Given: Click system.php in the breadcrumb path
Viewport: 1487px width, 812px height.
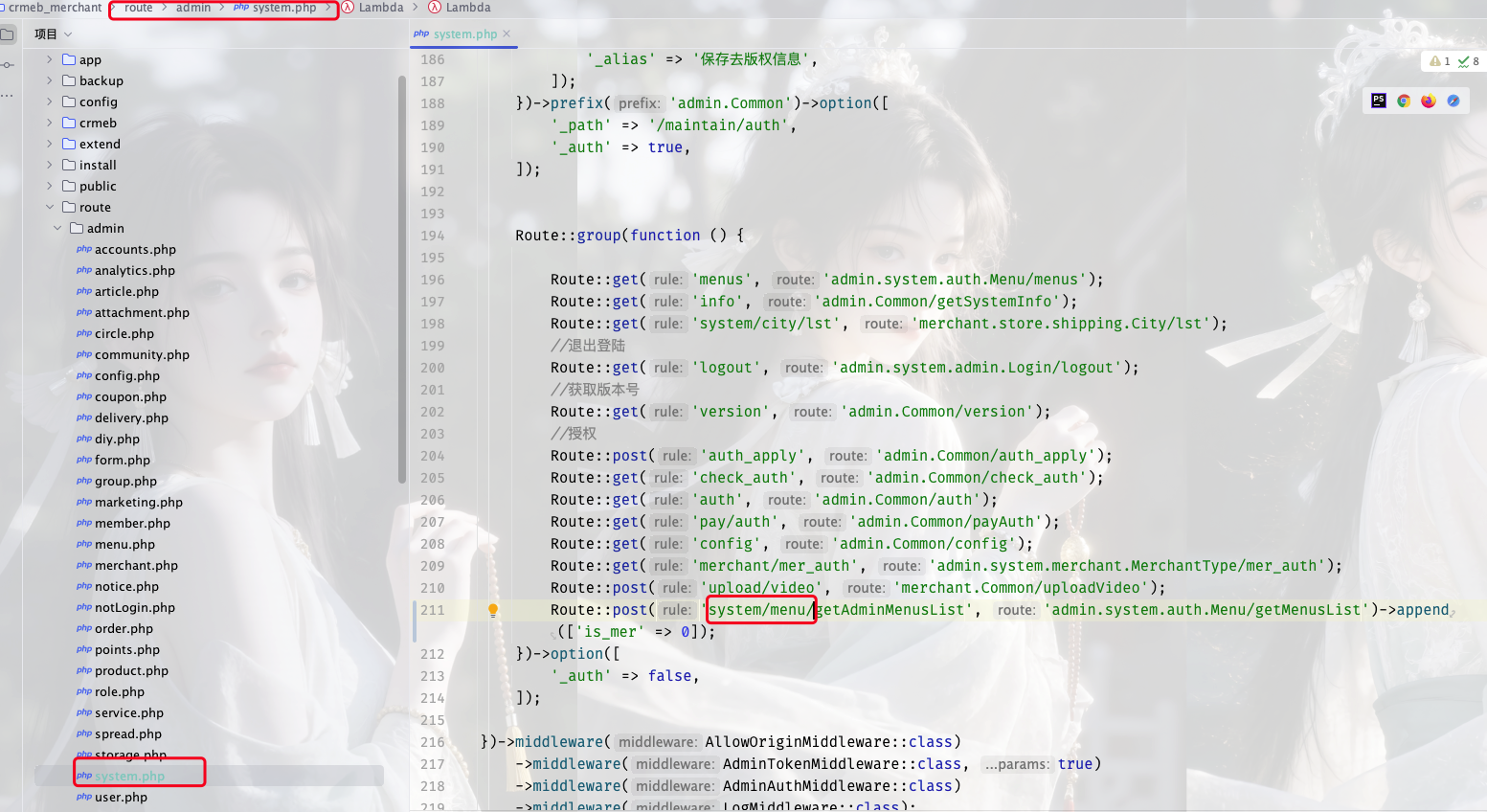Looking at the screenshot, I should click(276, 8).
